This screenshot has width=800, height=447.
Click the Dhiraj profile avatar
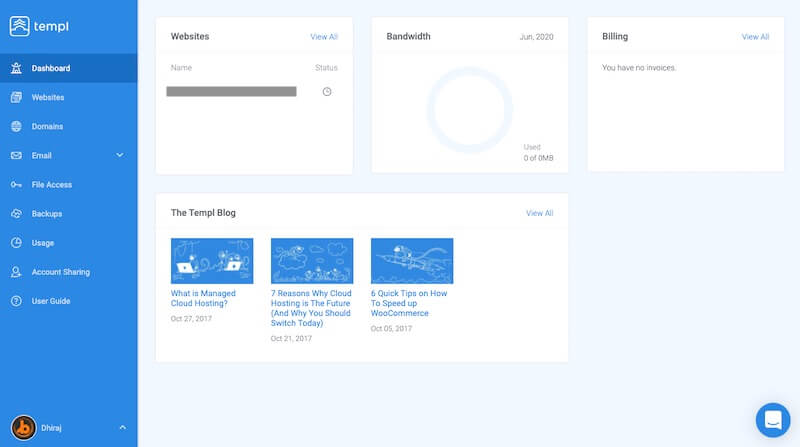[24, 427]
